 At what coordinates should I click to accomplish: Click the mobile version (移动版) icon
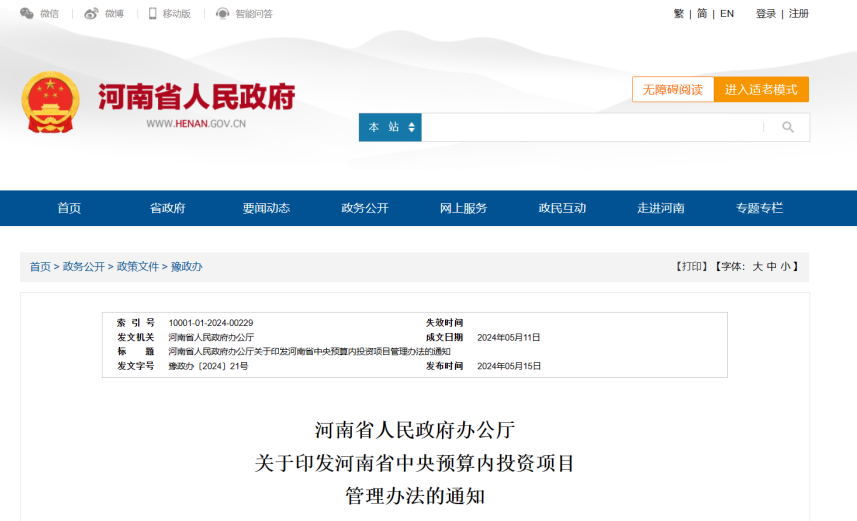coord(153,14)
